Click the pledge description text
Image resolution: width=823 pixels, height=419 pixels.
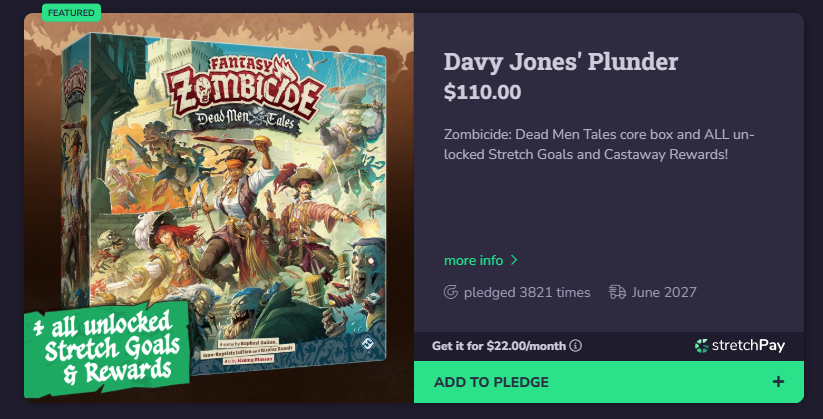[x=598, y=144]
